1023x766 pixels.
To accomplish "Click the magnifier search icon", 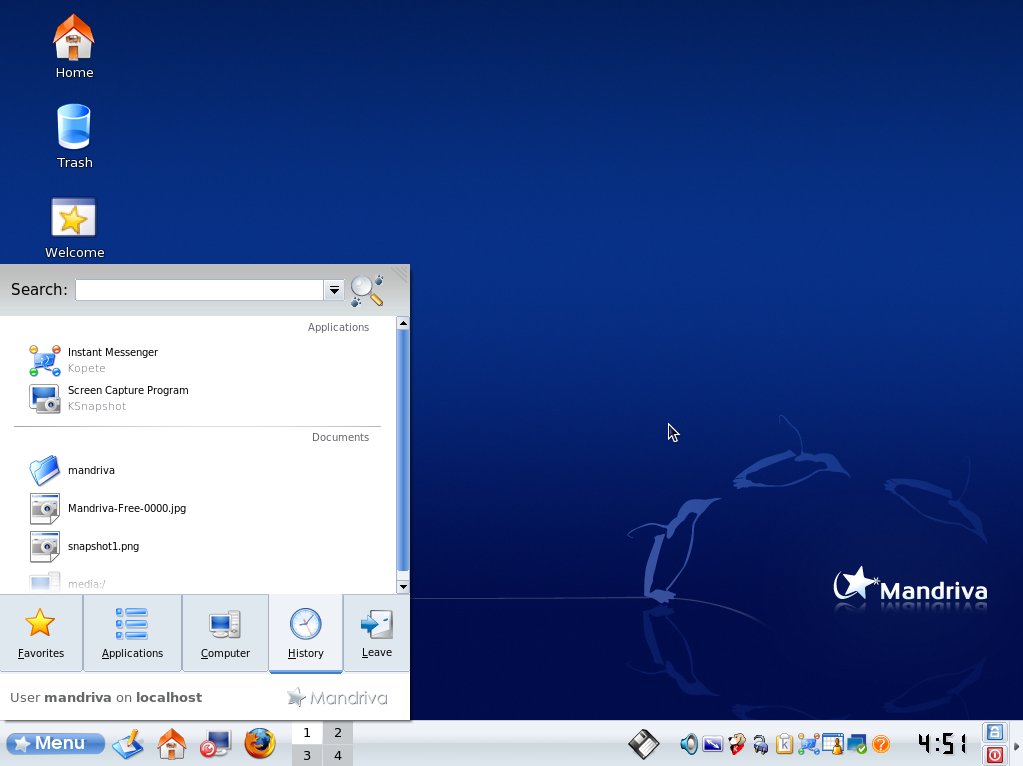I will 367,290.
